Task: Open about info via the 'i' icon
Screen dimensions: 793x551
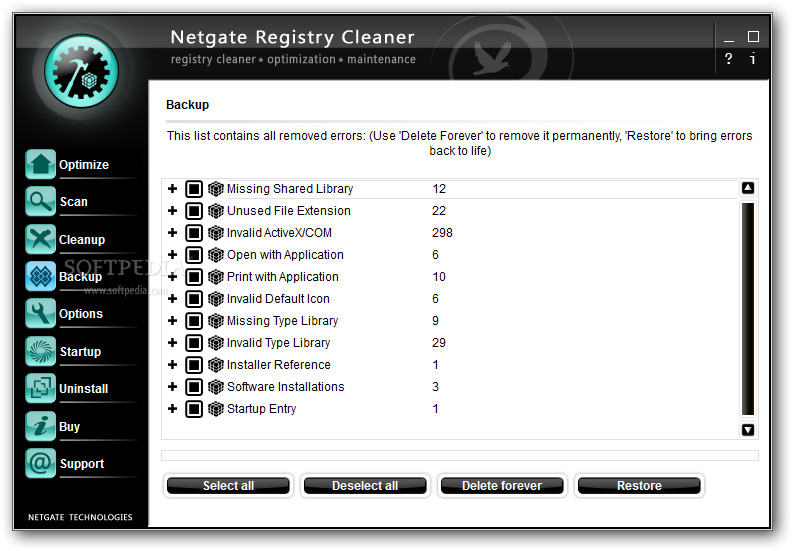Action: tap(753, 59)
